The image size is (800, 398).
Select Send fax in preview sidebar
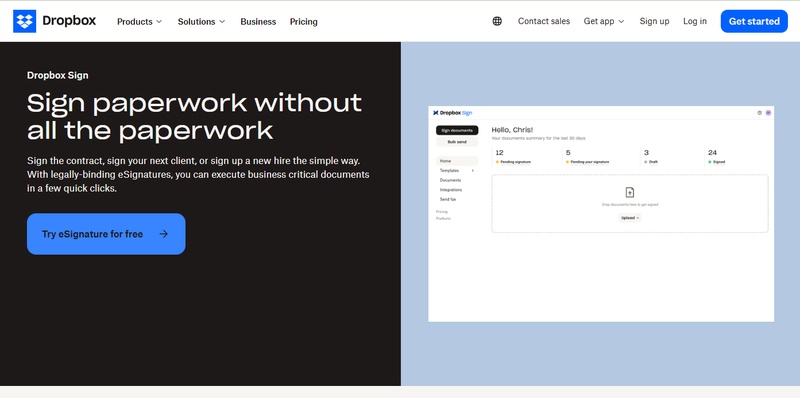[x=448, y=200]
